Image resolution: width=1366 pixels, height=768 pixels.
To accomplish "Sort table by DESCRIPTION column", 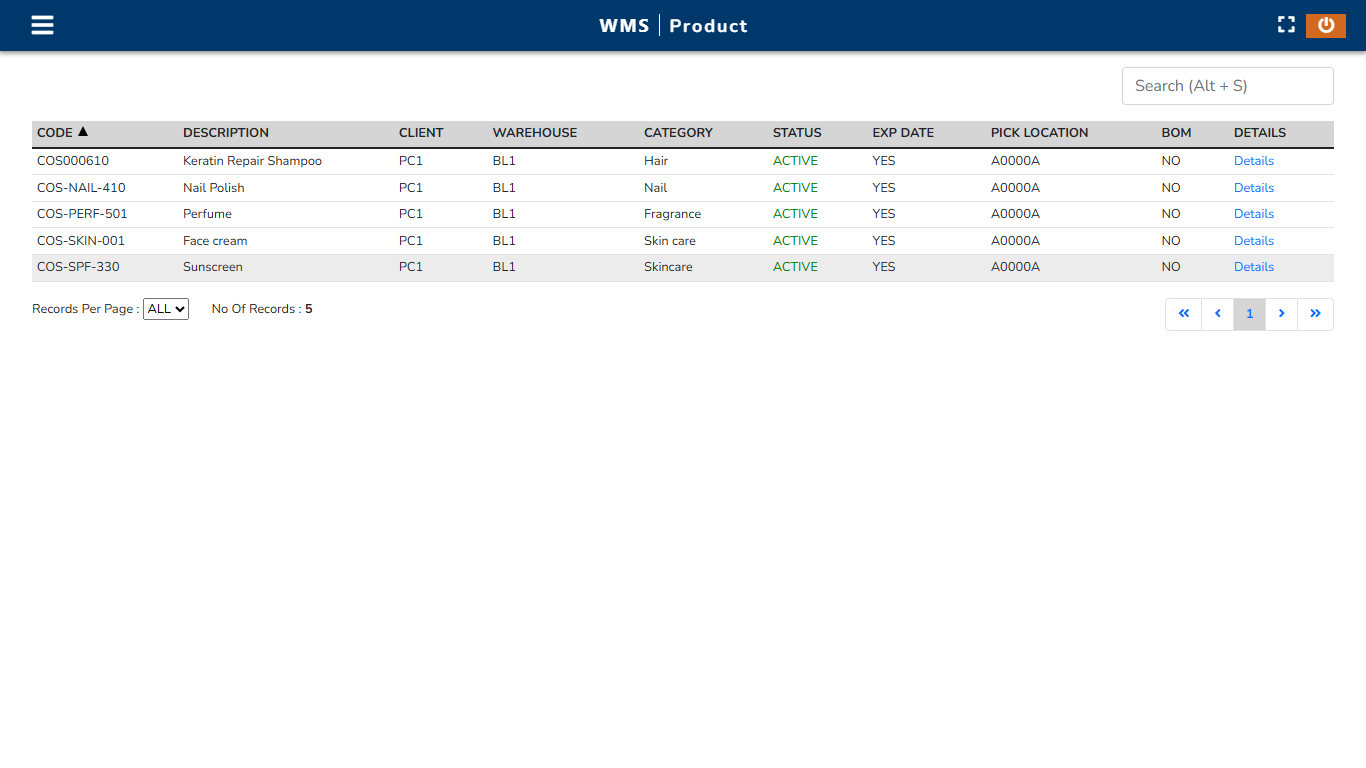I will pyautogui.click(x=226, y=133).
